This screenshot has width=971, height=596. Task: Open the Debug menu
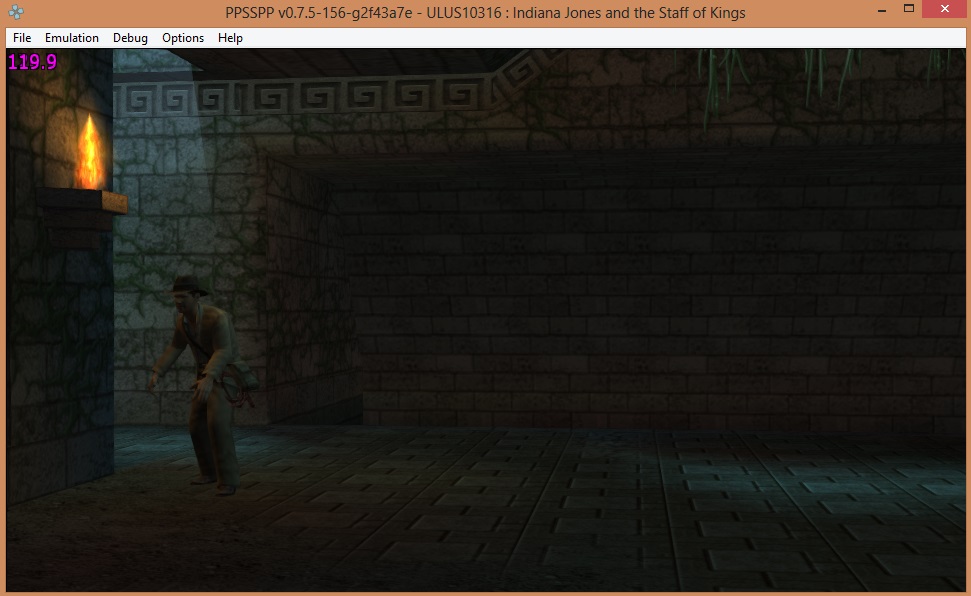click(130, 38)
